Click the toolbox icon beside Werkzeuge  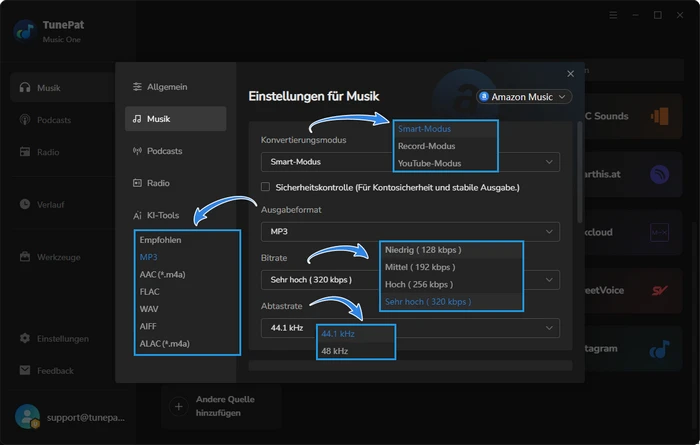coord(25,257)
